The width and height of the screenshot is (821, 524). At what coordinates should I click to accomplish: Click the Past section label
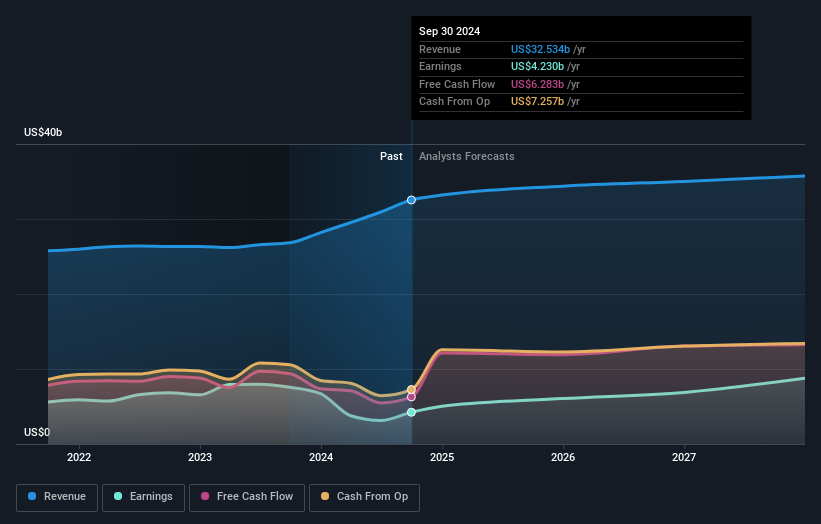click(391, 156)
